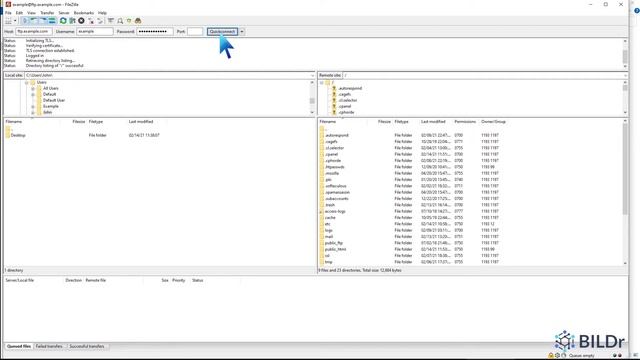Collapse the Users folder in local tree
This screenshot has width=640, height=360.
[27, 82]
